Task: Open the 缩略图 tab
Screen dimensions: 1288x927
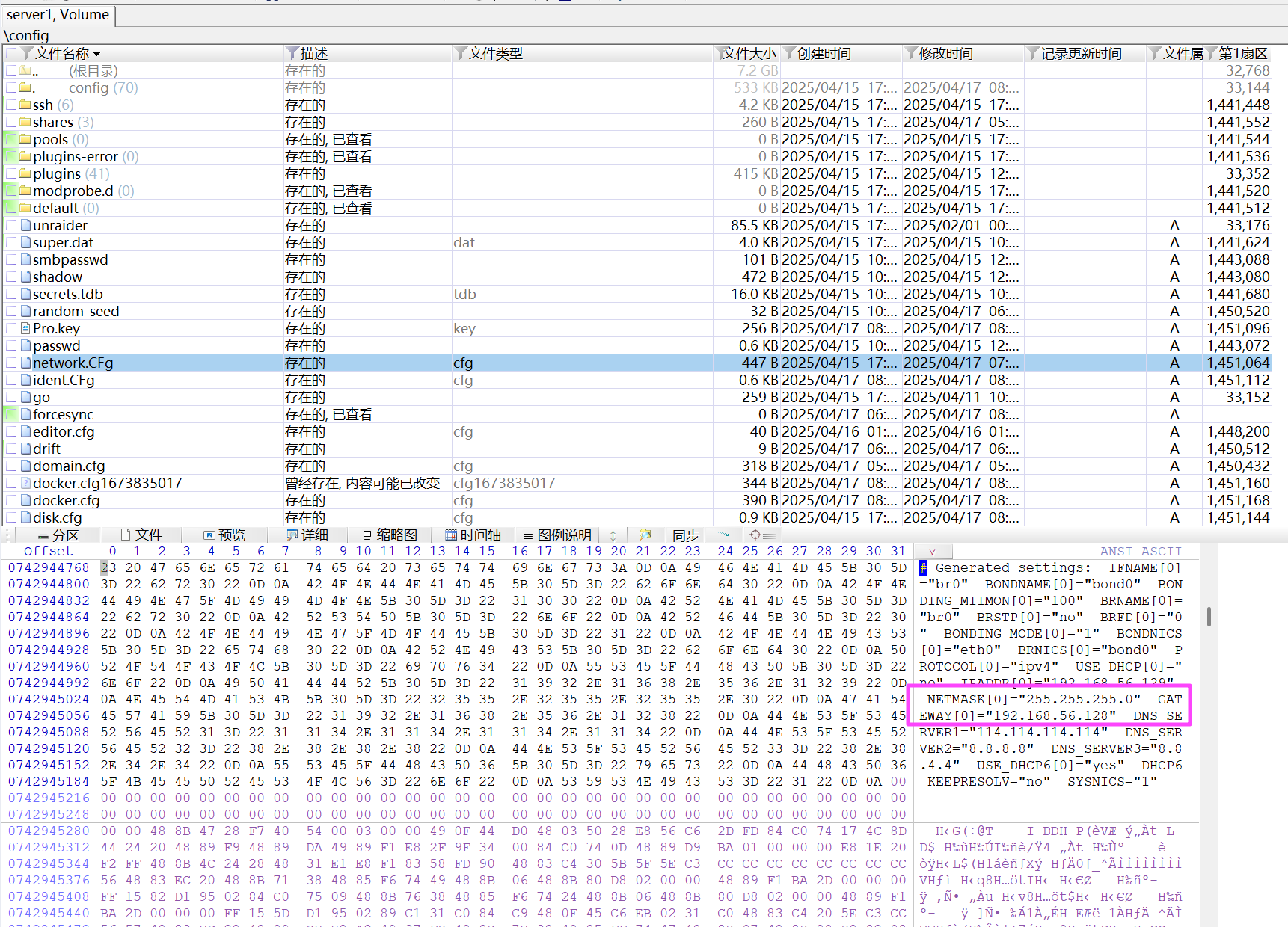Action: 390,535
